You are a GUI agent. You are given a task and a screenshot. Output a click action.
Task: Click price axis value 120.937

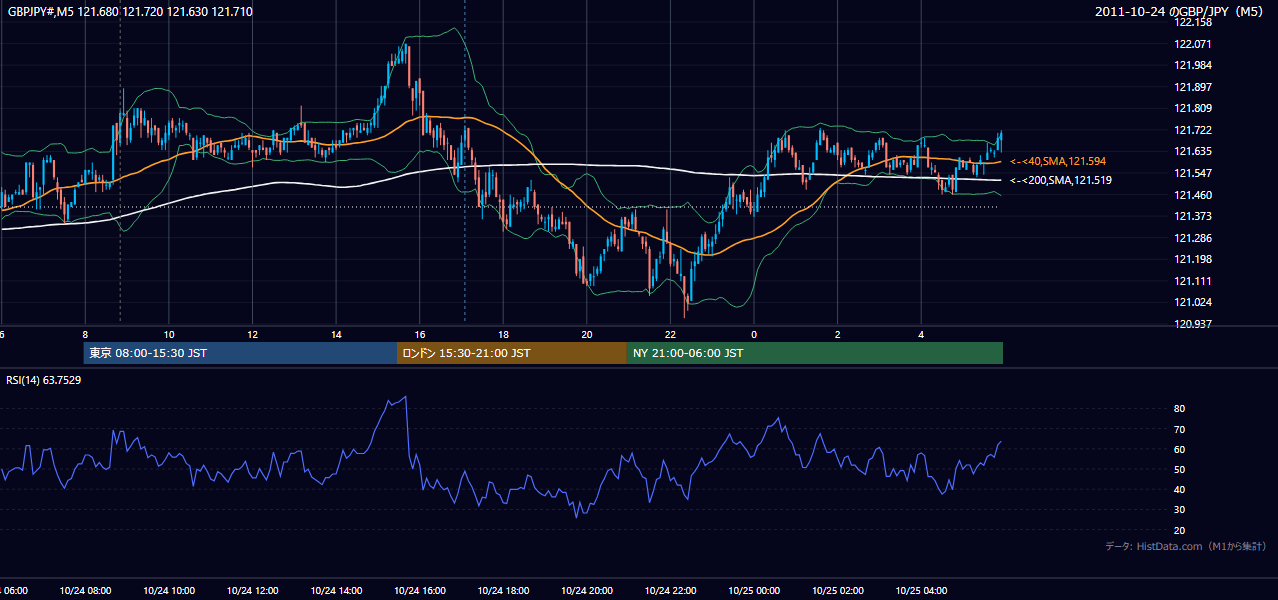[x=1195, y=324]
